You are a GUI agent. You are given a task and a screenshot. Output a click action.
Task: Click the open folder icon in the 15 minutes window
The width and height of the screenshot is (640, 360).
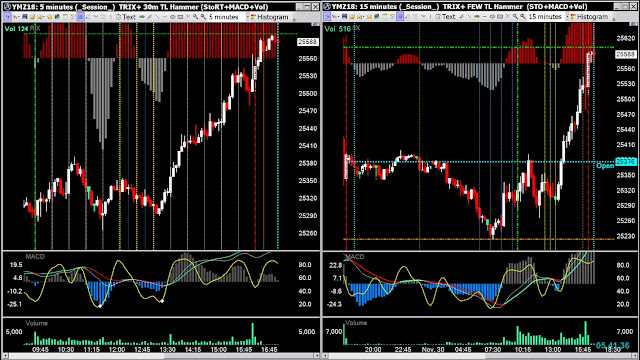point(352,17)
